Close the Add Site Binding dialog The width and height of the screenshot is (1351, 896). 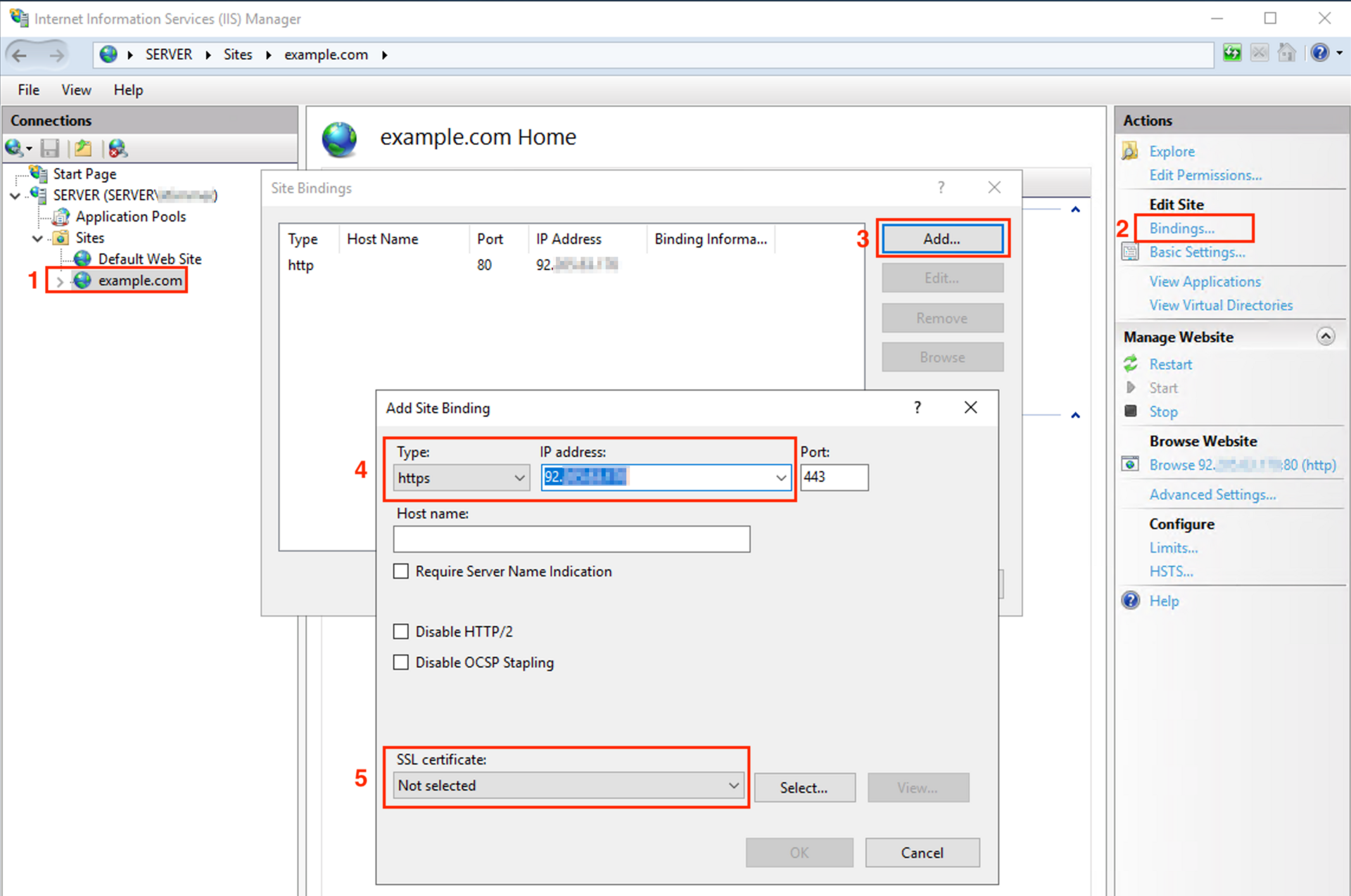[970, 407]
